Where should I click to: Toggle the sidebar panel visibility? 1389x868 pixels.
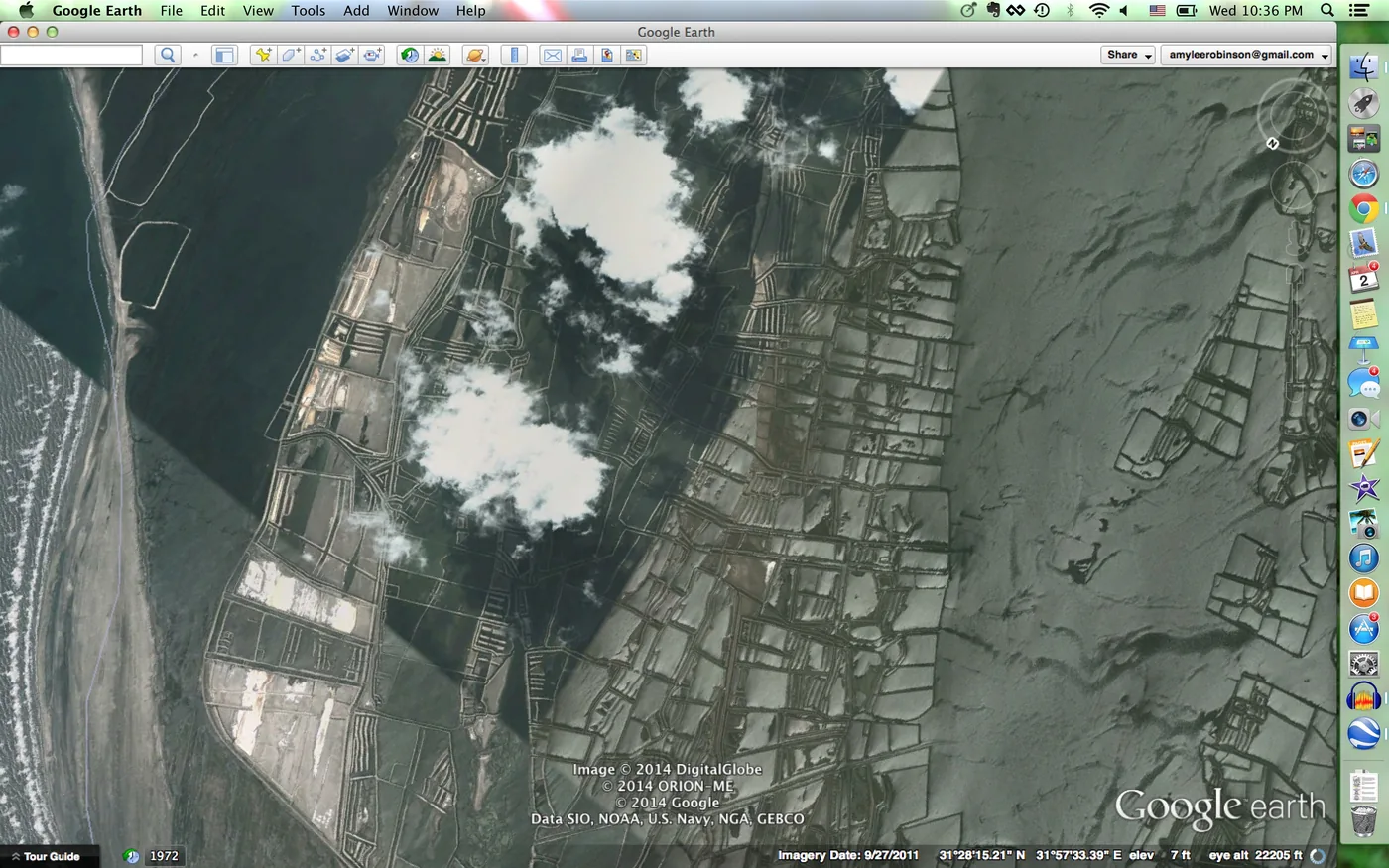tap(224, 55)
